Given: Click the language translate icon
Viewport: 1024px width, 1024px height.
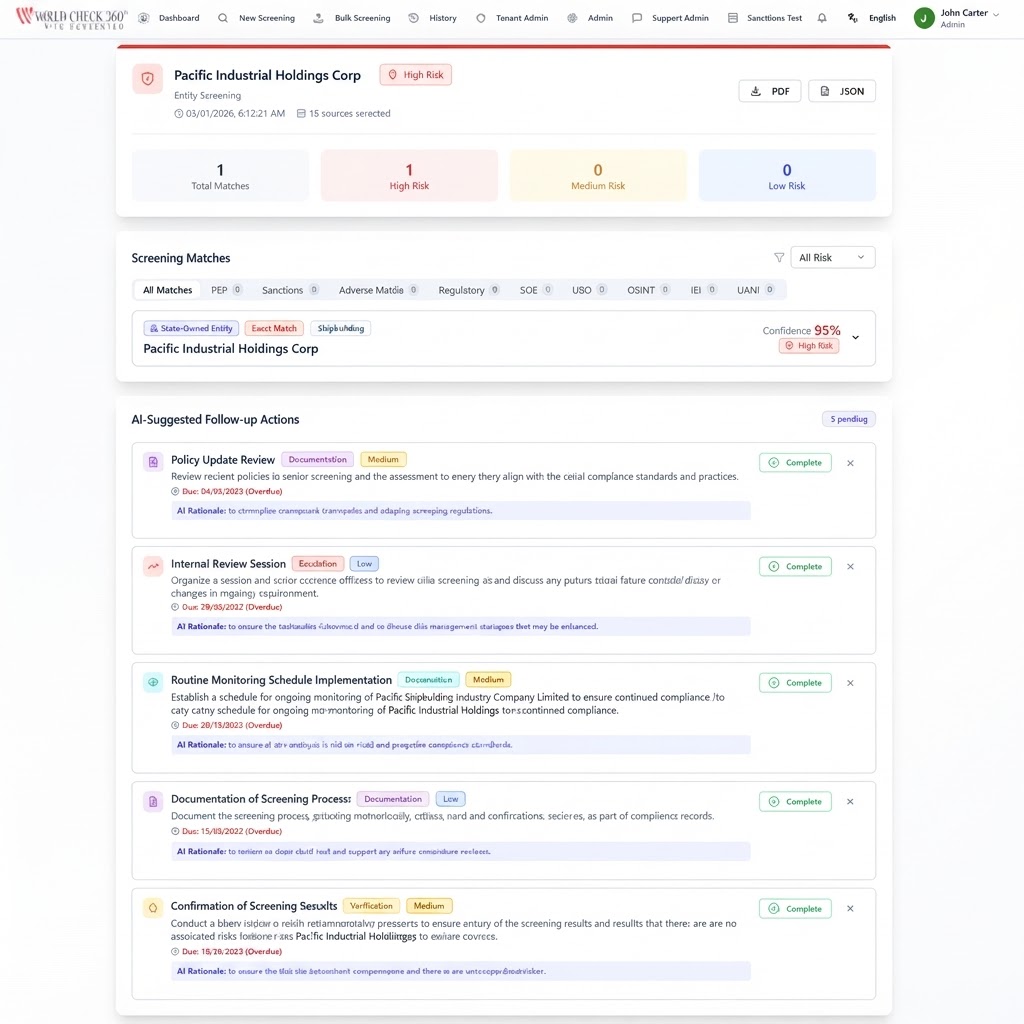Looking at the screenshot, I should [852, 18].
